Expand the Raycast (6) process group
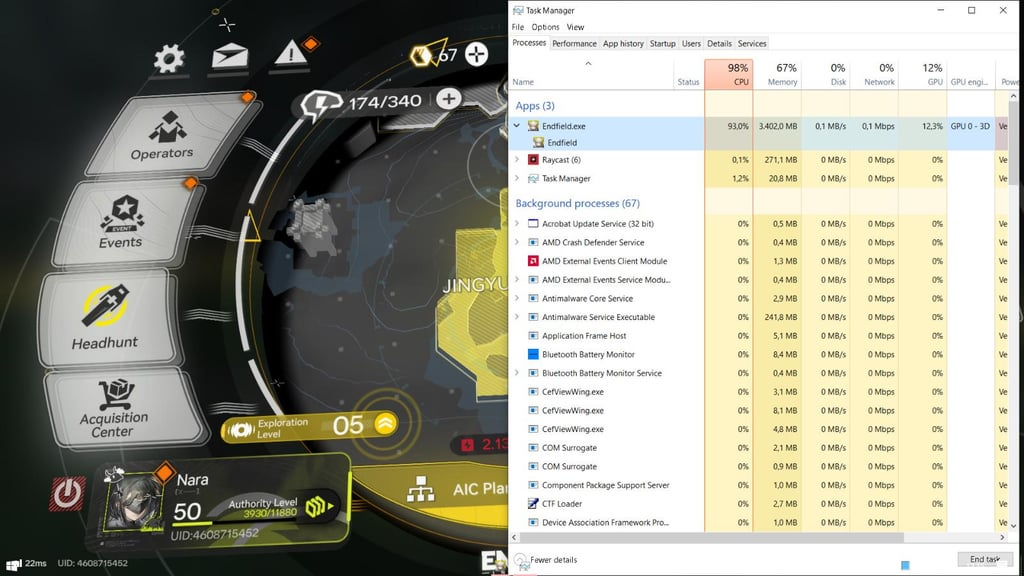1024x576 pixels. [517, 159]
